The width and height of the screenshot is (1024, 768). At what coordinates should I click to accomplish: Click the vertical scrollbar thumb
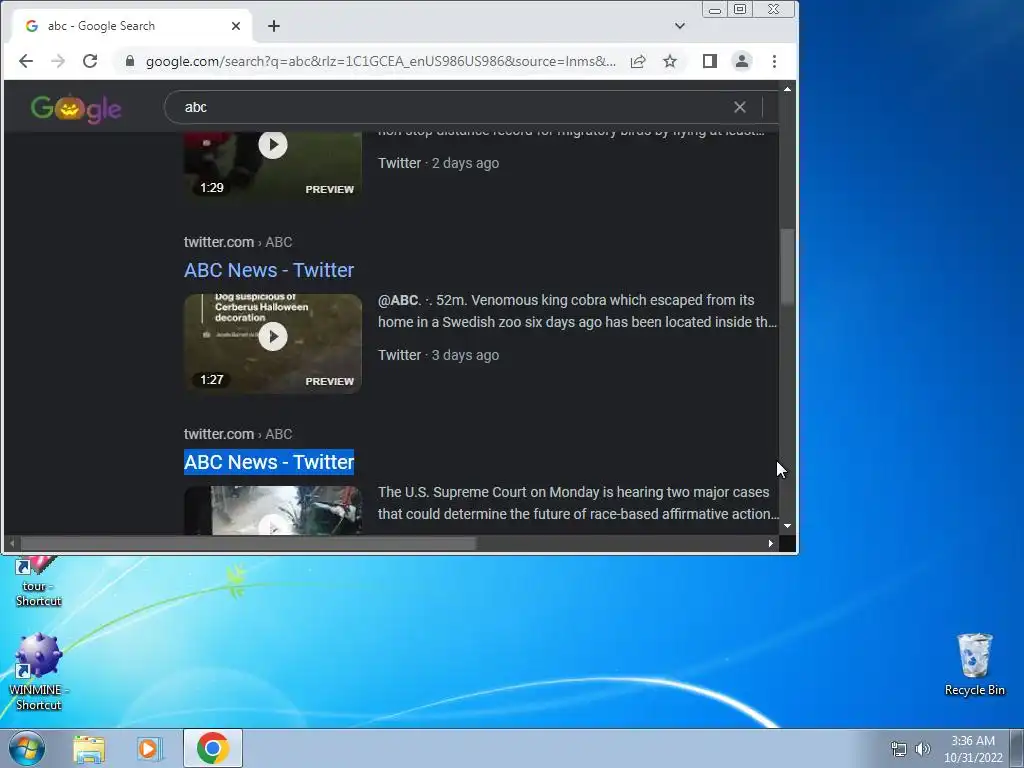(x=788, y=266)
